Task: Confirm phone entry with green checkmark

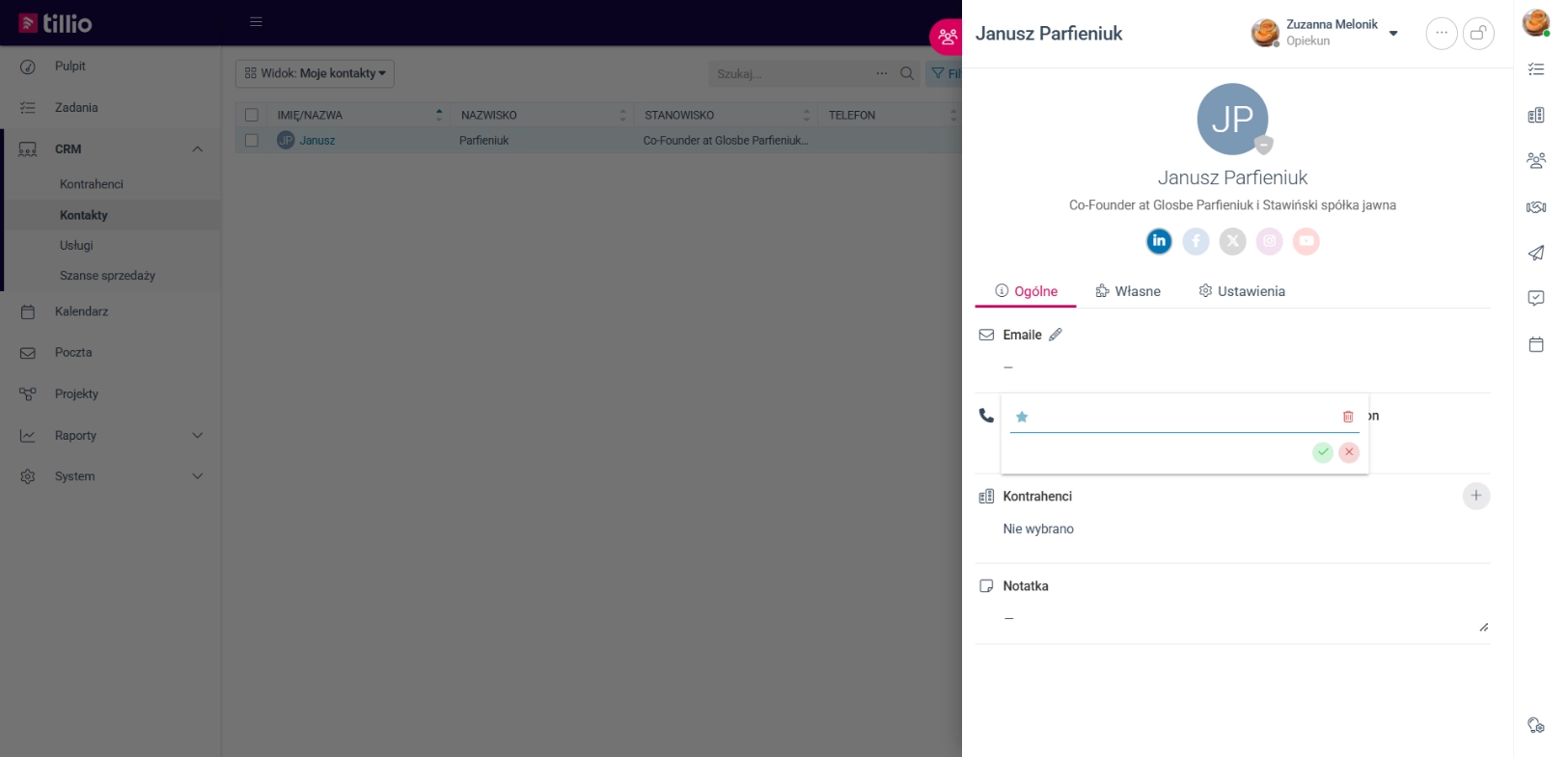Action: 1323,452
